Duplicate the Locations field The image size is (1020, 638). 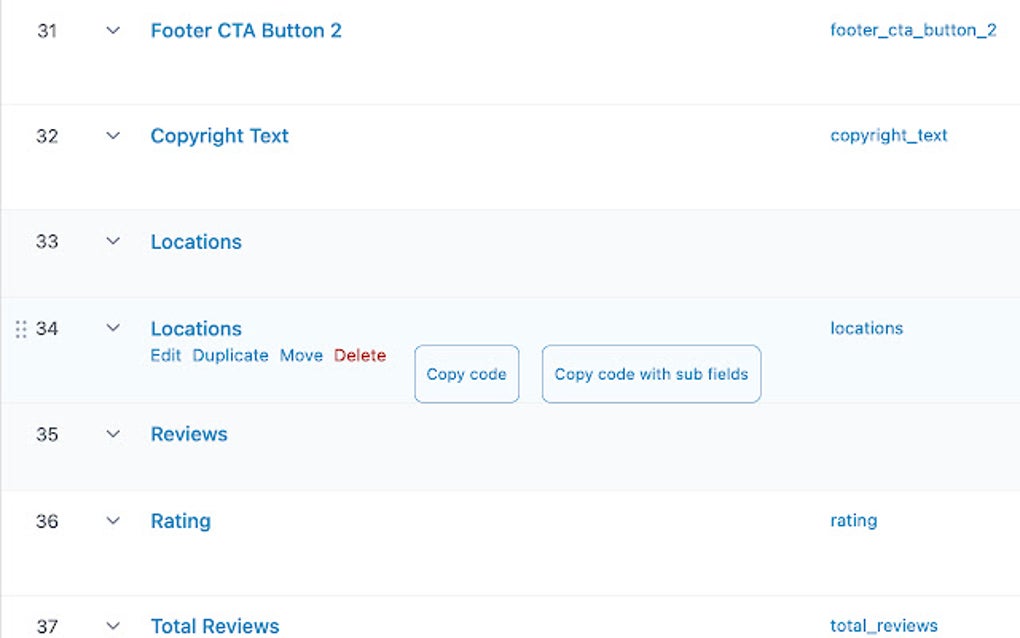[231, 355]
